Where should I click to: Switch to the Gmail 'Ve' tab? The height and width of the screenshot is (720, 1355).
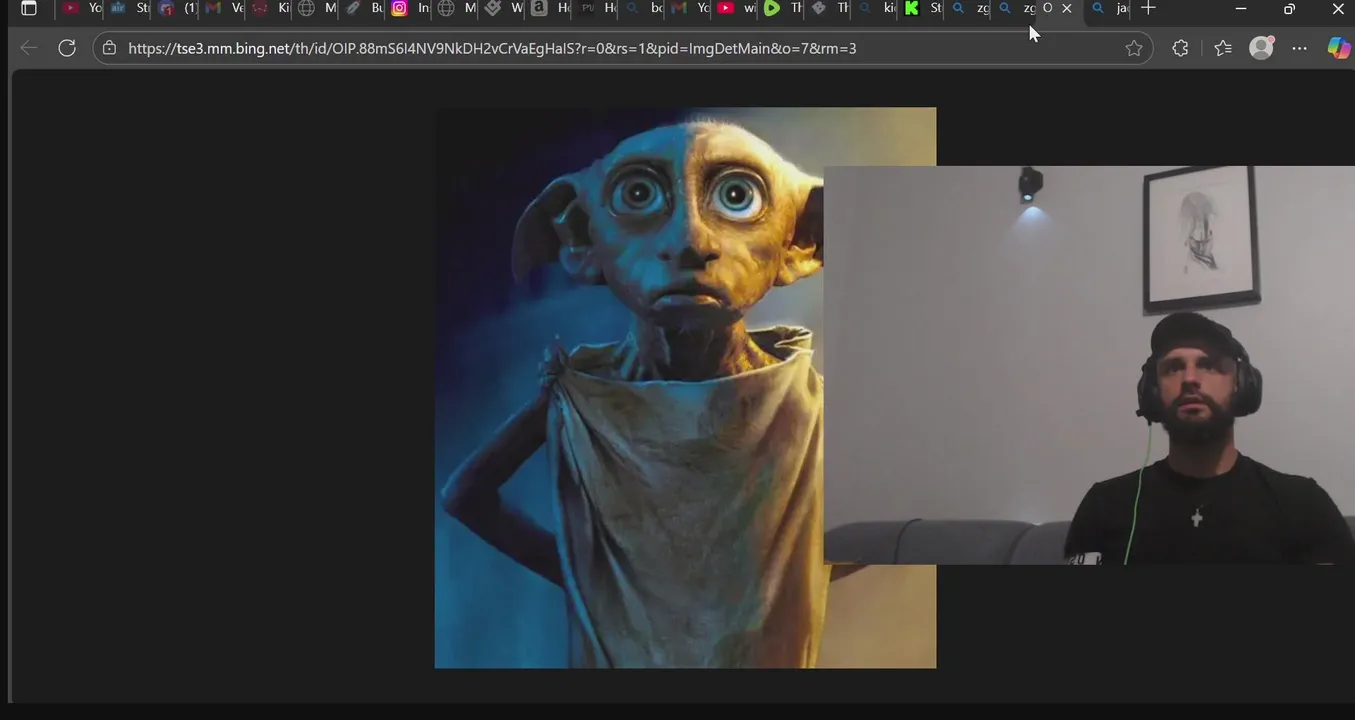[225, 8]
